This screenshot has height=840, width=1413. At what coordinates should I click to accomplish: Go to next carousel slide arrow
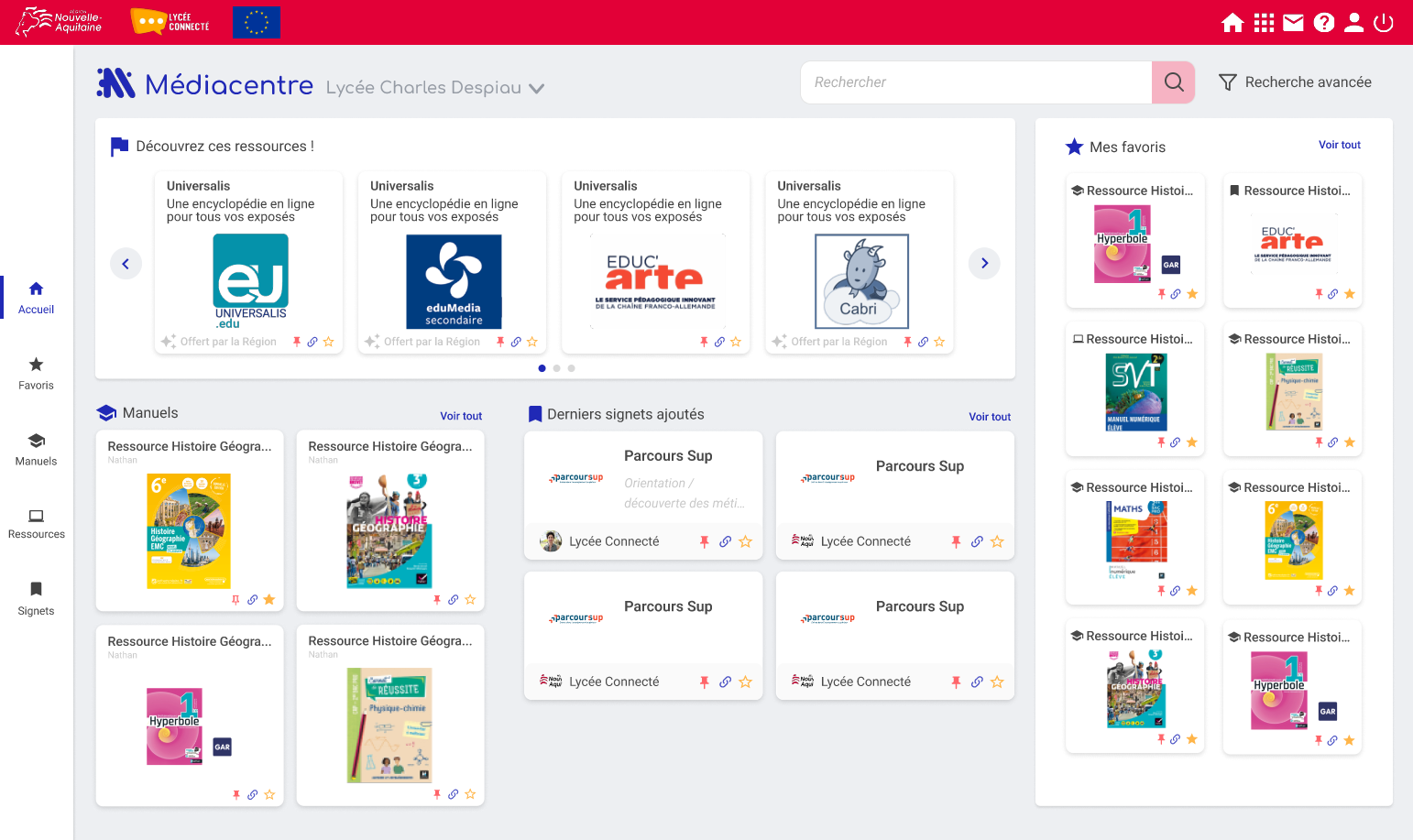click(984, 264)
